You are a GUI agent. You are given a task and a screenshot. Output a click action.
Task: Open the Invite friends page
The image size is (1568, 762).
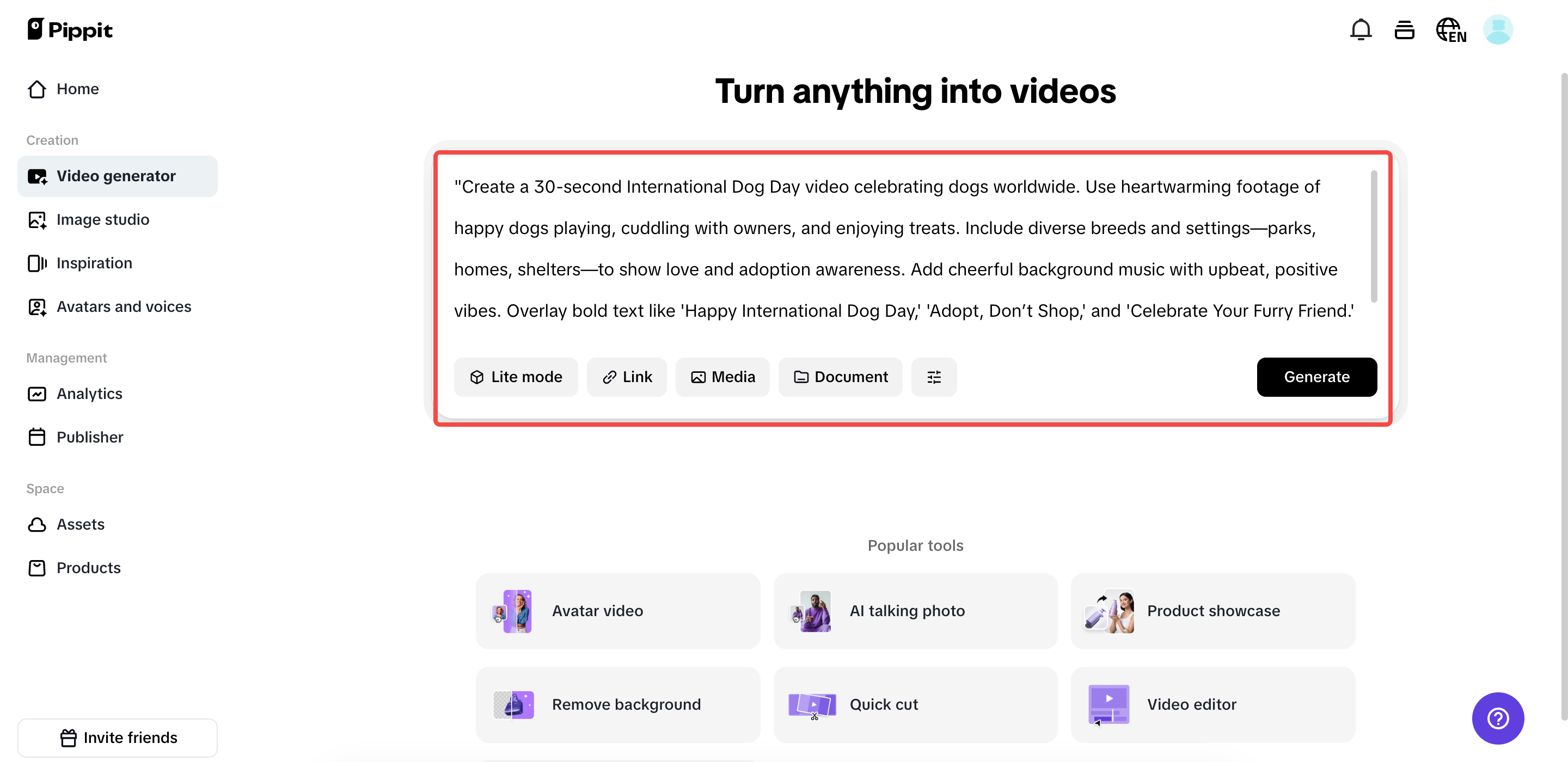(x=118, y=737)
